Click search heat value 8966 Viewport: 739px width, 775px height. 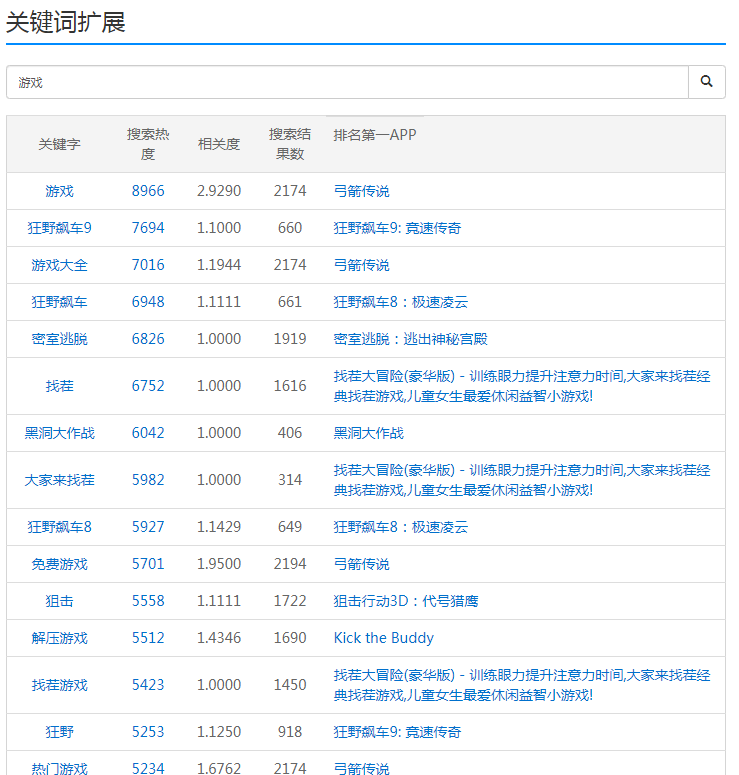click(148, 191)
